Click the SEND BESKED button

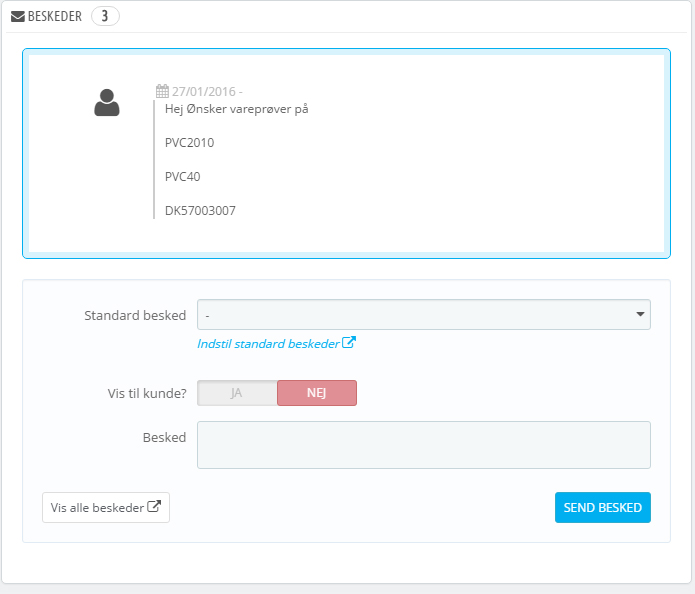click(603, 508)
